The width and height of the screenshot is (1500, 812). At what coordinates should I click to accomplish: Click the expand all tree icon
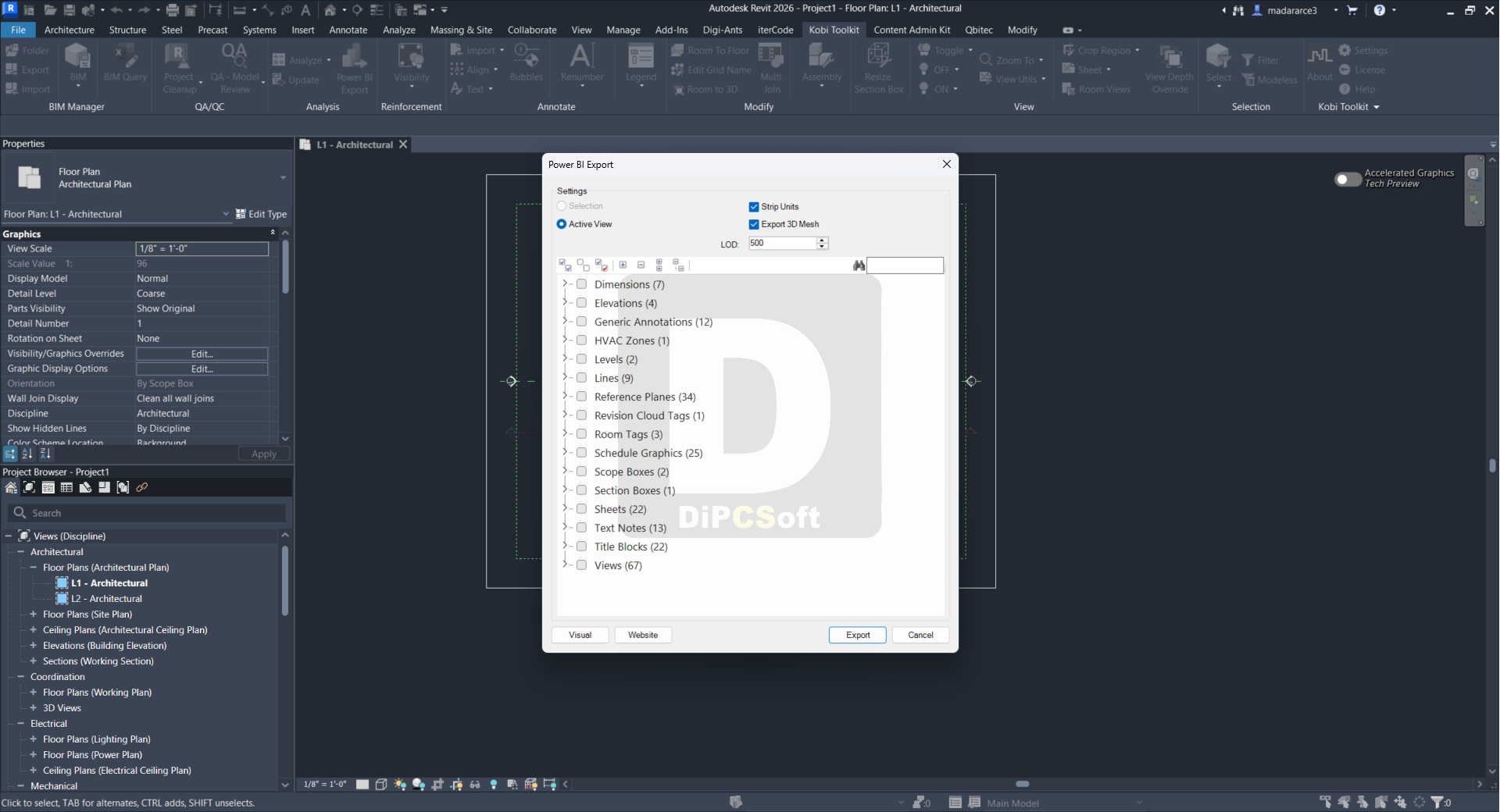tap(659, 265)
